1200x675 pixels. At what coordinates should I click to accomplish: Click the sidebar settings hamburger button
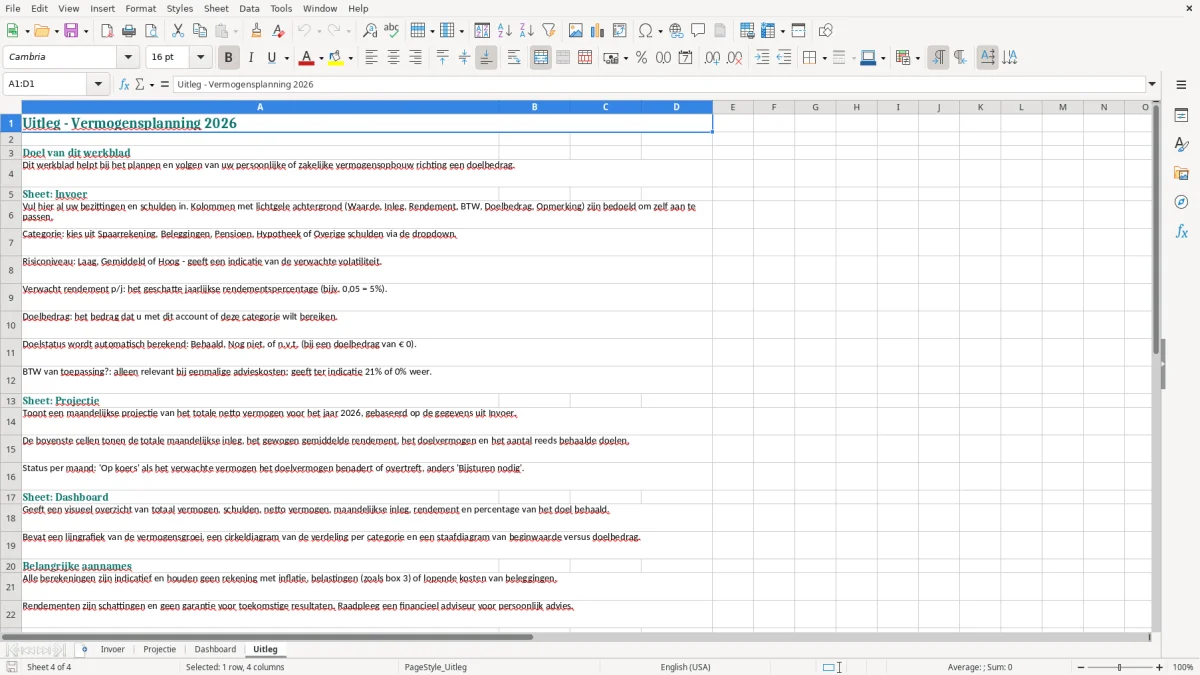[x=1181, y=85]
